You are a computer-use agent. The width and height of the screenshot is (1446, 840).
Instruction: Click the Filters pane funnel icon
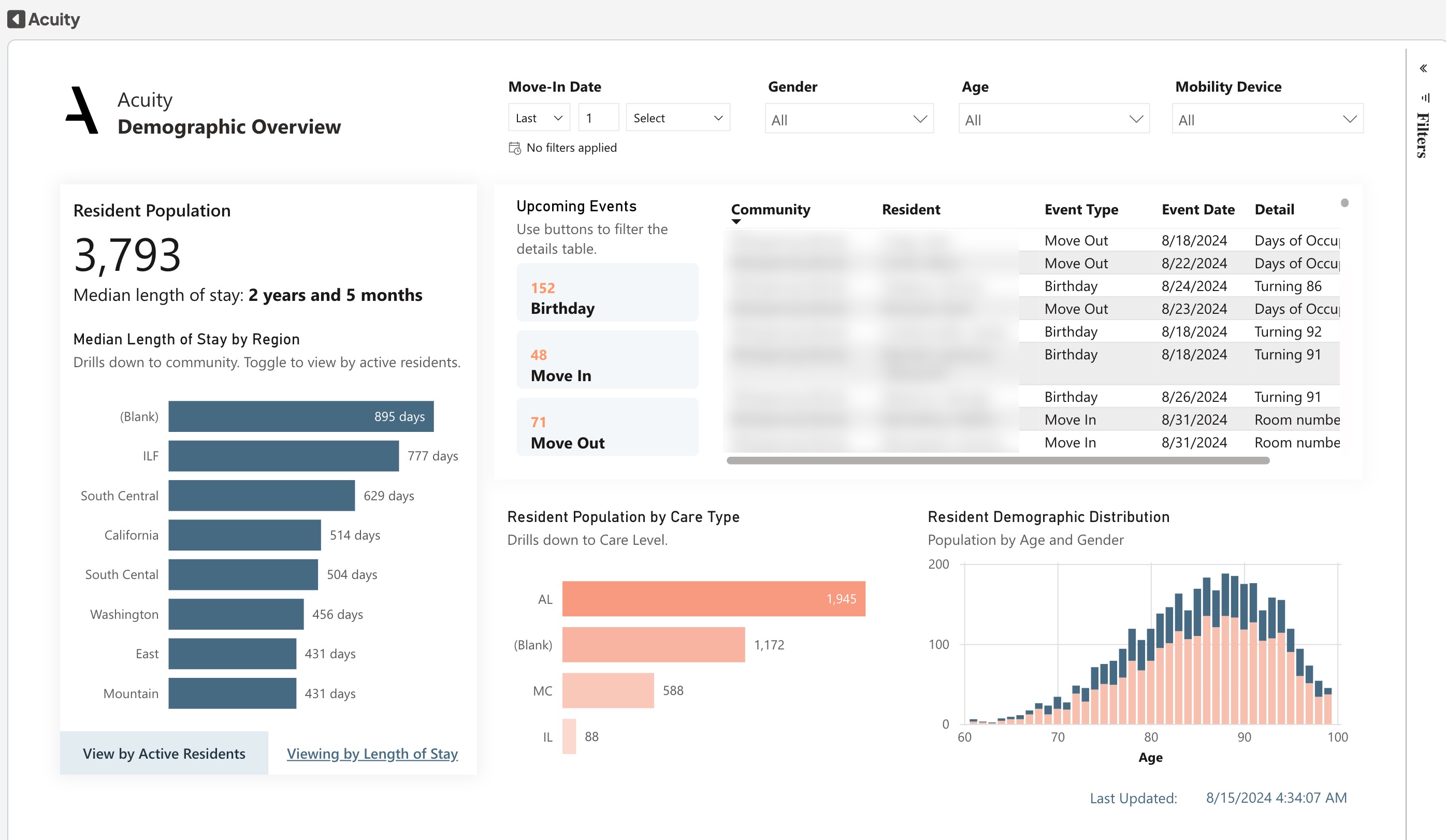1425,97
